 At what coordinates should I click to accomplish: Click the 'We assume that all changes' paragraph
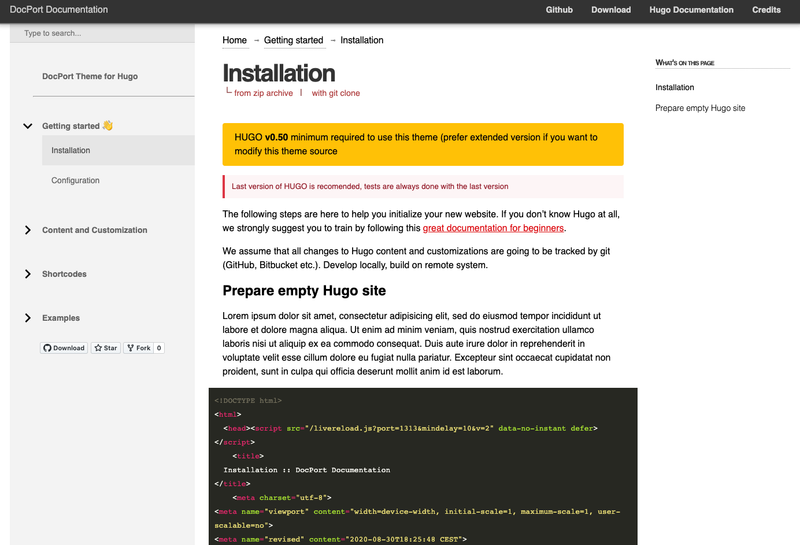click(x=416, y=258)
